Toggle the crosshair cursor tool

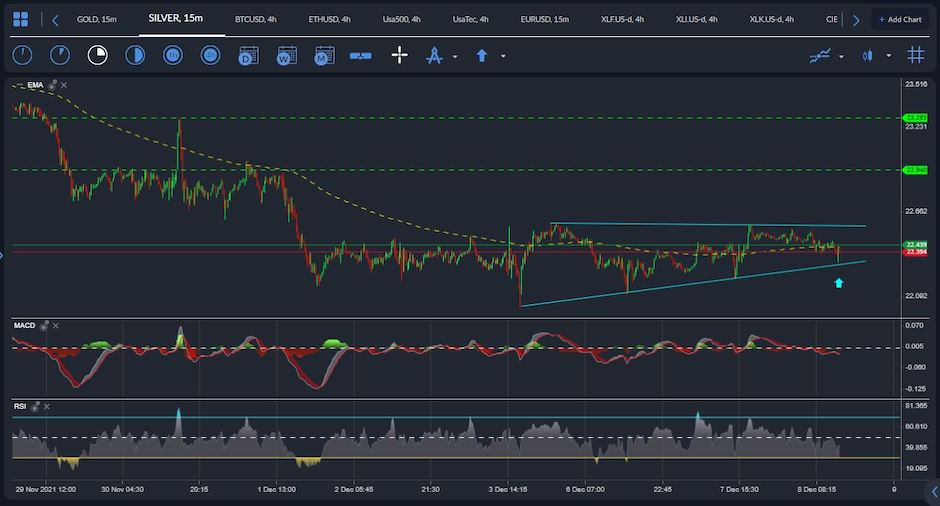(x=399, y=55)
